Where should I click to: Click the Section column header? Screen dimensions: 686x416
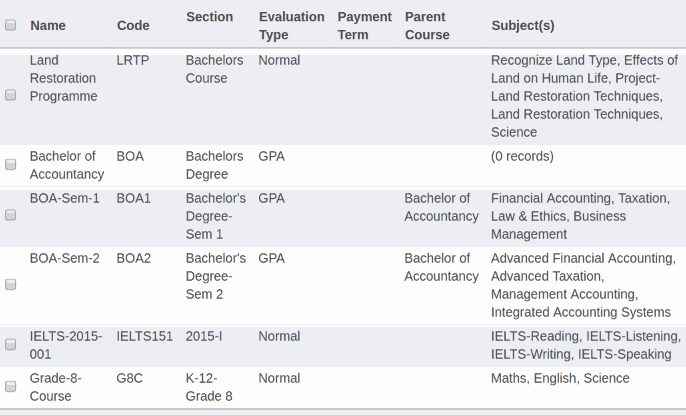tap(210, 17)
